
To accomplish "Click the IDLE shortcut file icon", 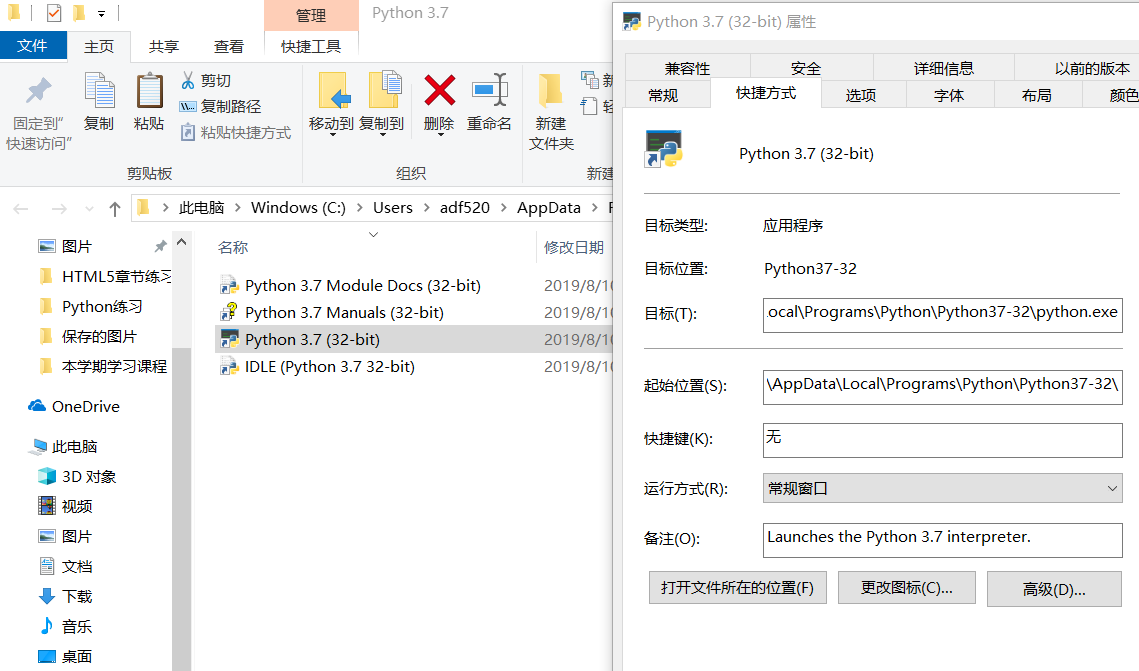I will click(230, 367).
